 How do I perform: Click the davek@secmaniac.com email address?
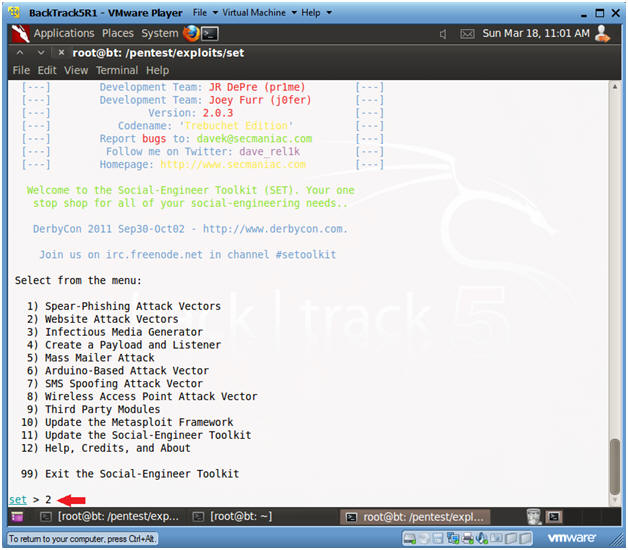(x=254, y=139)
